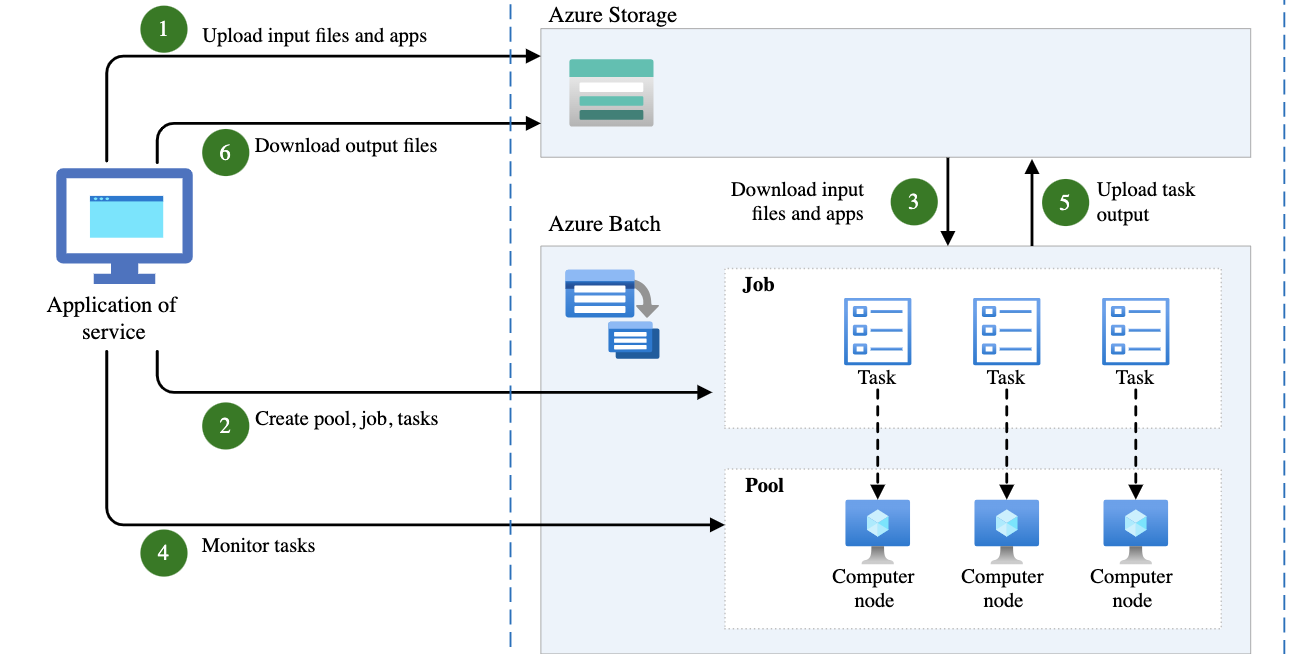Viewport: 1308px width, 654px height.
Task: Click the Azure Batch service icon
Action: 611,314
